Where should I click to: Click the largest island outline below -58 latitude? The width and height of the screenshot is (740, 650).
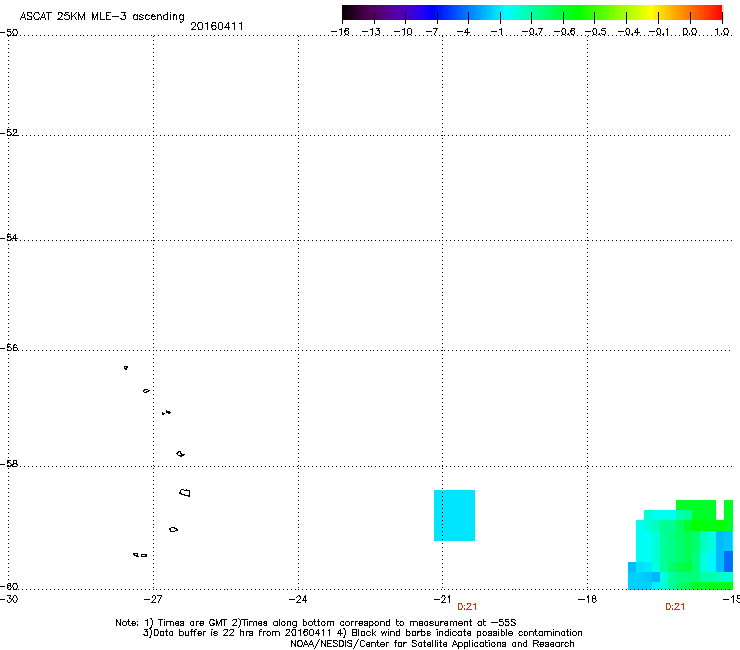point(185,493)
